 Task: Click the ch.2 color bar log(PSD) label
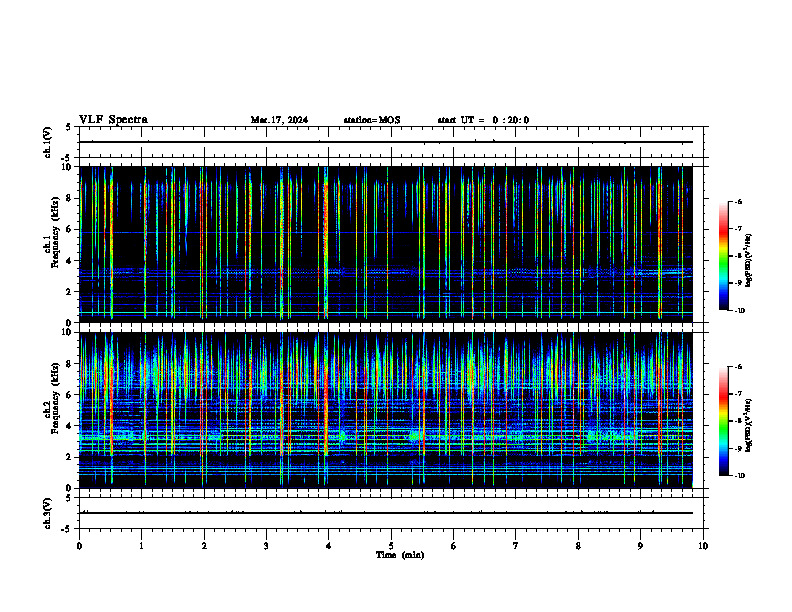tap(749, 424)
